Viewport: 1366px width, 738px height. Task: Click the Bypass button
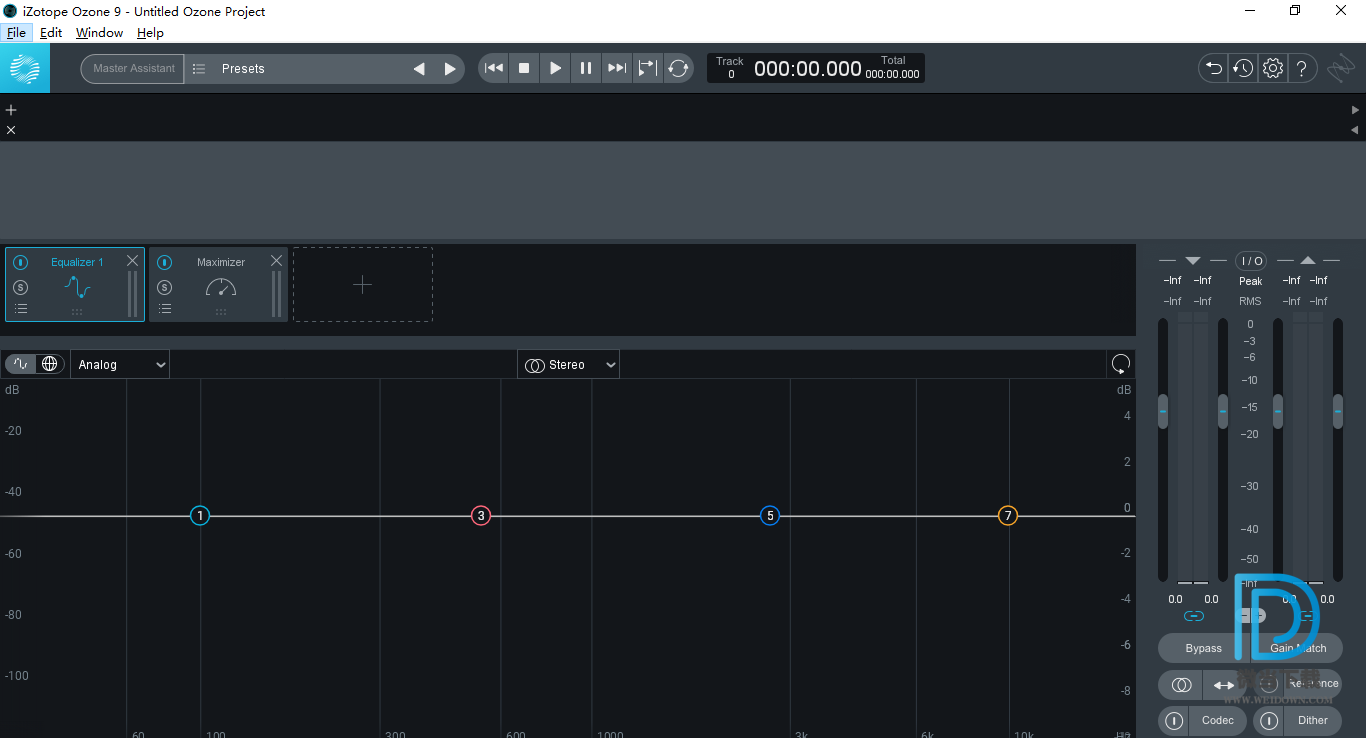1204,648
